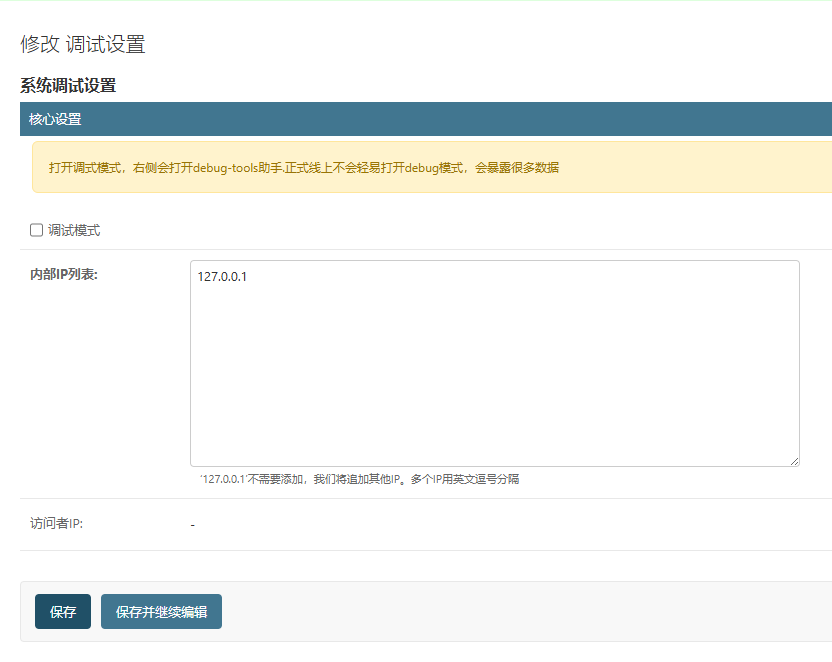The height and width of the screenshot is (662, 832).
Task: Click the dash value beside 访问者IP
Action: click(x=192, y=525)
